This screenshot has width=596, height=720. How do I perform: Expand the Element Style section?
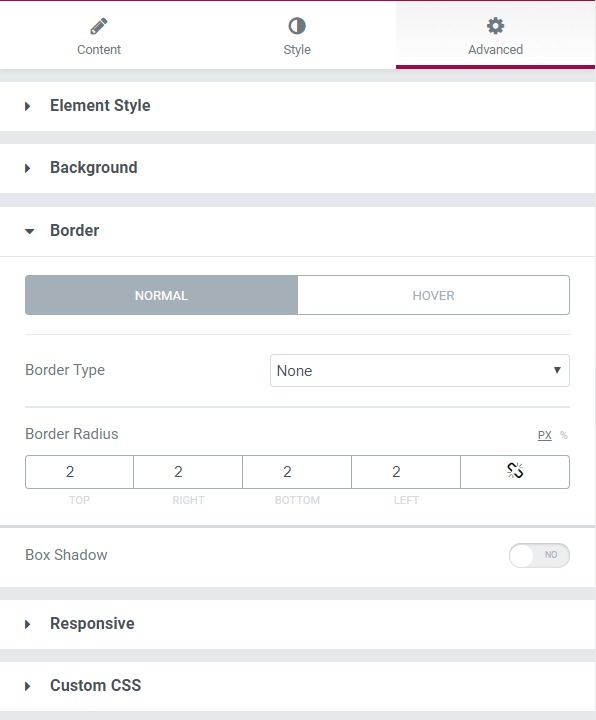point(298,106)
